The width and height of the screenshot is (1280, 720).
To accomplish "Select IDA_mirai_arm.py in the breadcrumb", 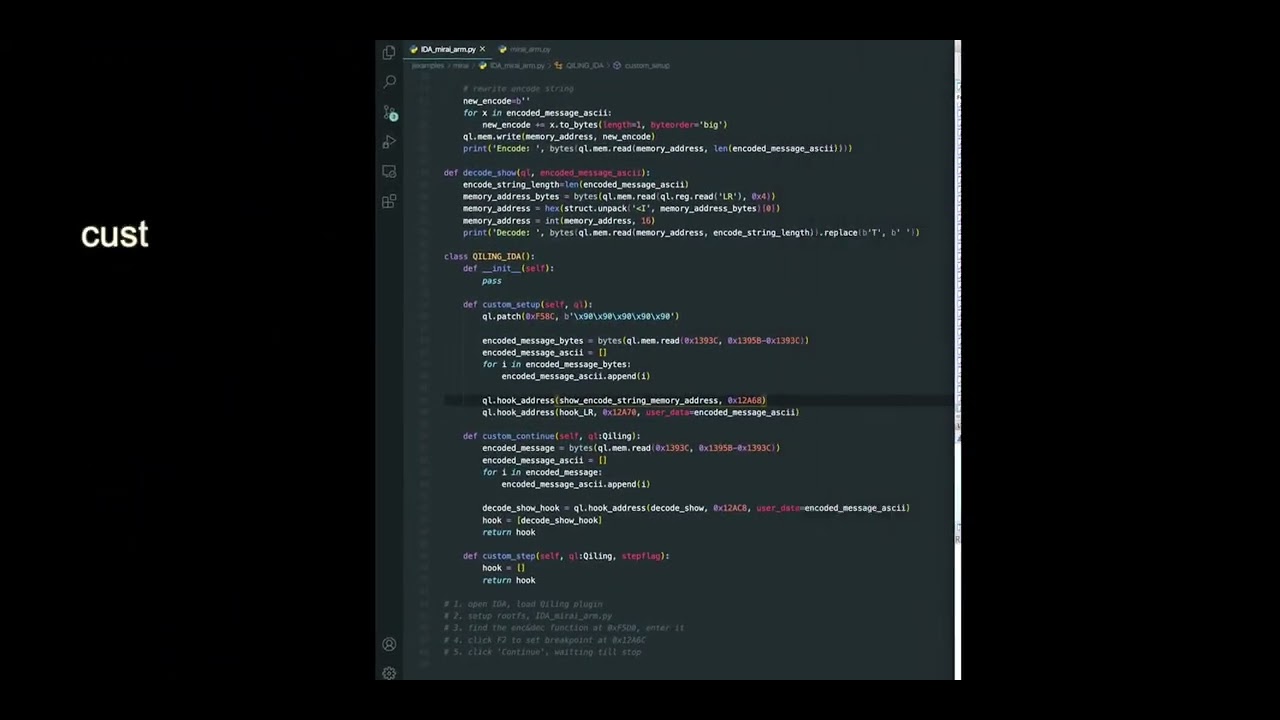I will pos(517,65).
